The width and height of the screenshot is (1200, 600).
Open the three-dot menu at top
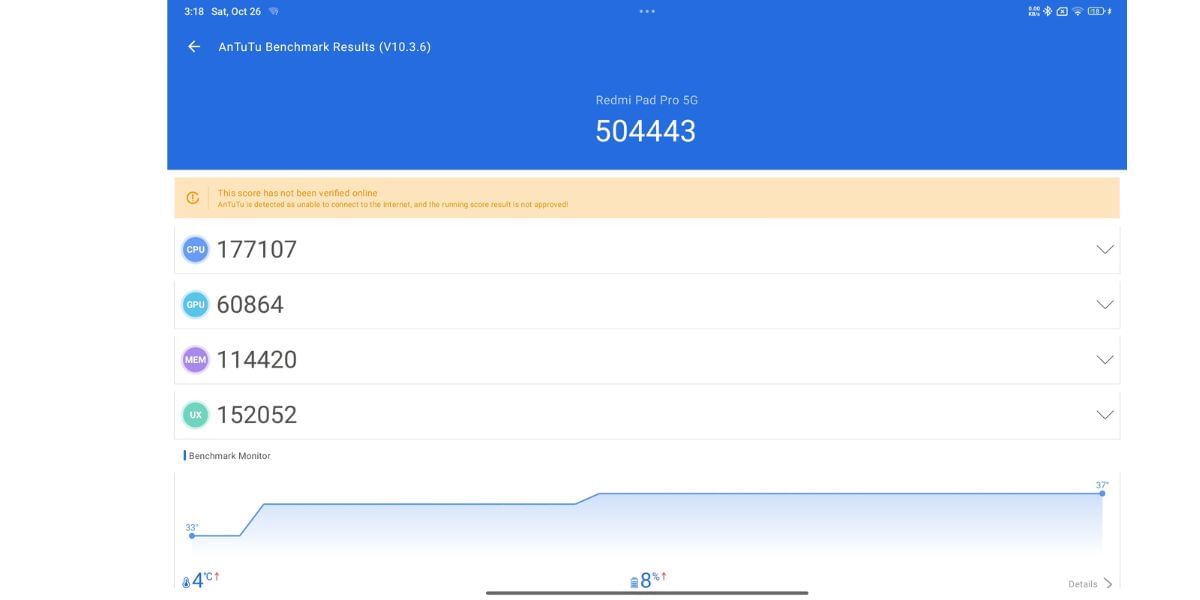pos(647,12)
